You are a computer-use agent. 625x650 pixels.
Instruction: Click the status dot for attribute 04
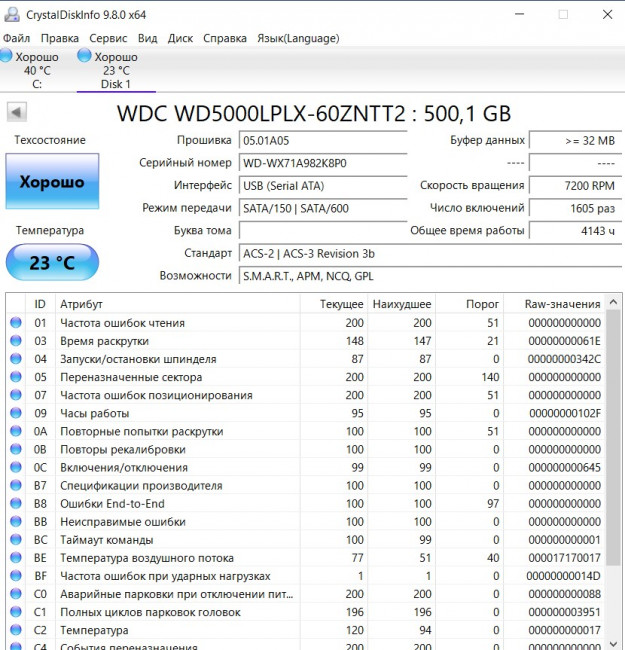[16, 359]
